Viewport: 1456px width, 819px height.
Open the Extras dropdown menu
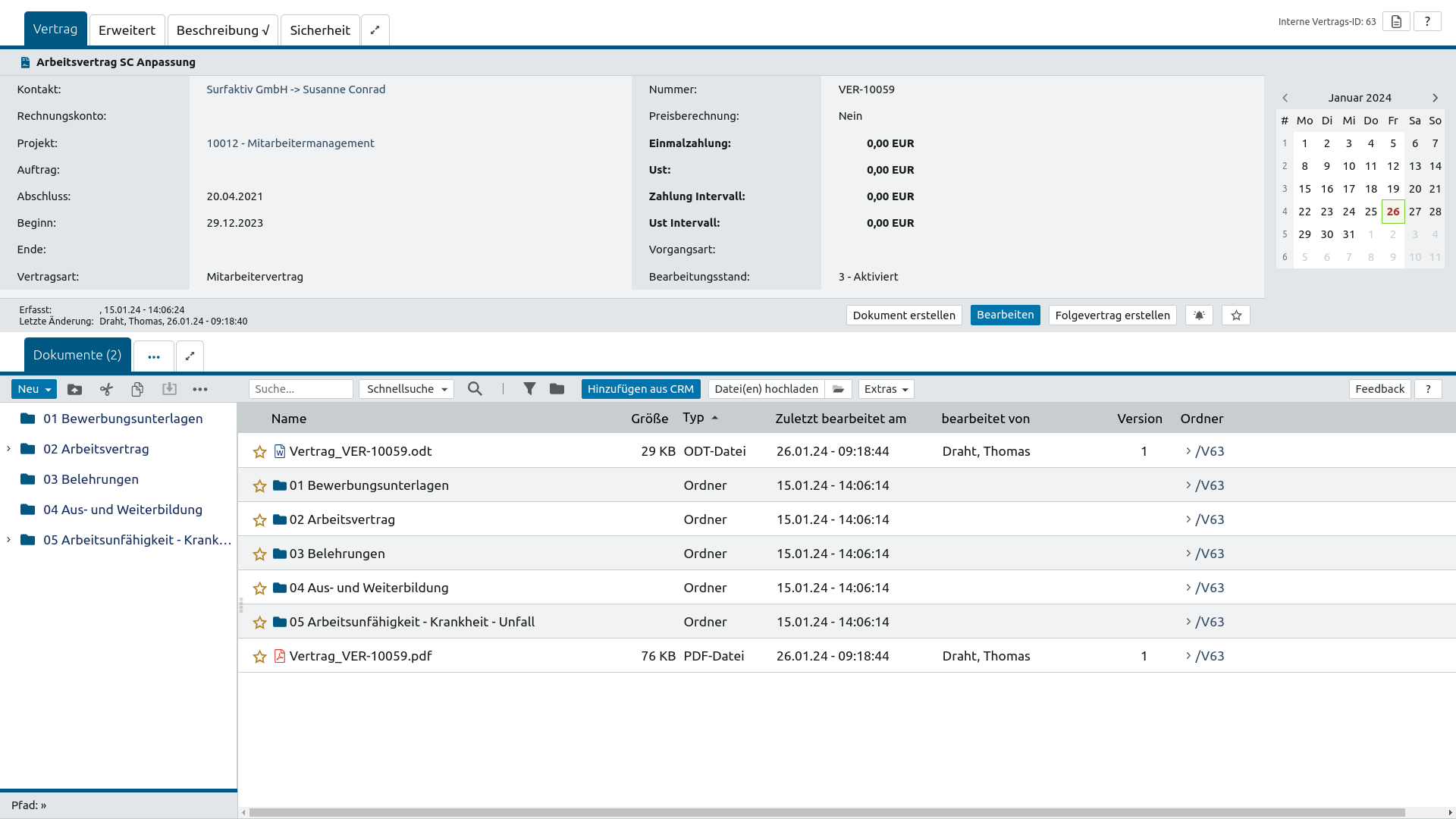coord(886,389)
